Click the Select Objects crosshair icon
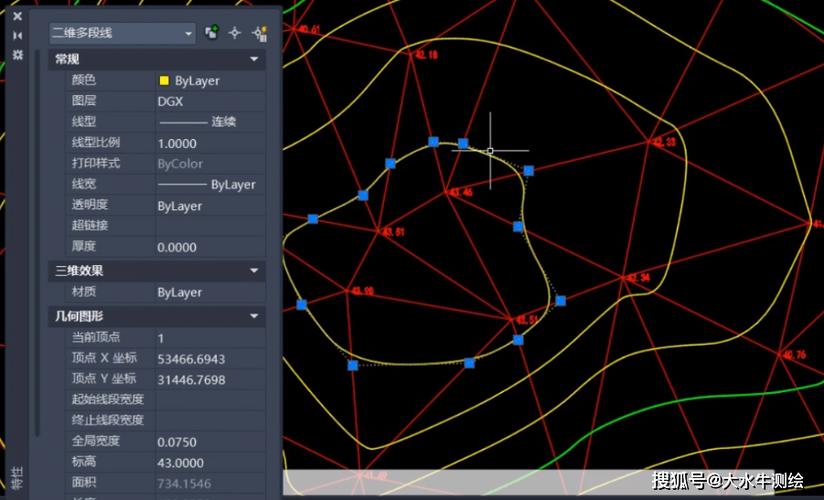This screenshot has width=824, height=500. point(235,33)
